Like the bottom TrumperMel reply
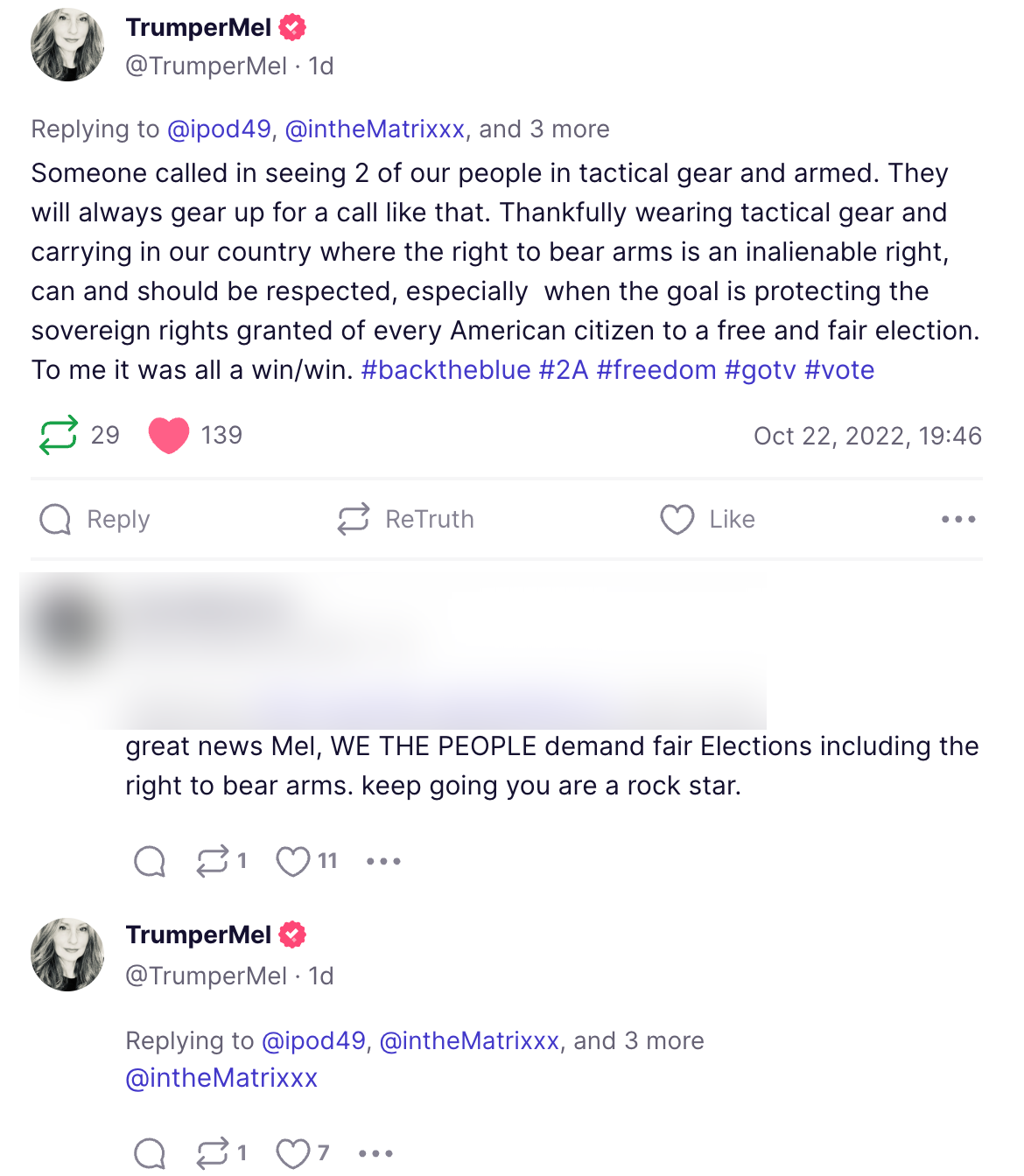 tap(293, 1153)
